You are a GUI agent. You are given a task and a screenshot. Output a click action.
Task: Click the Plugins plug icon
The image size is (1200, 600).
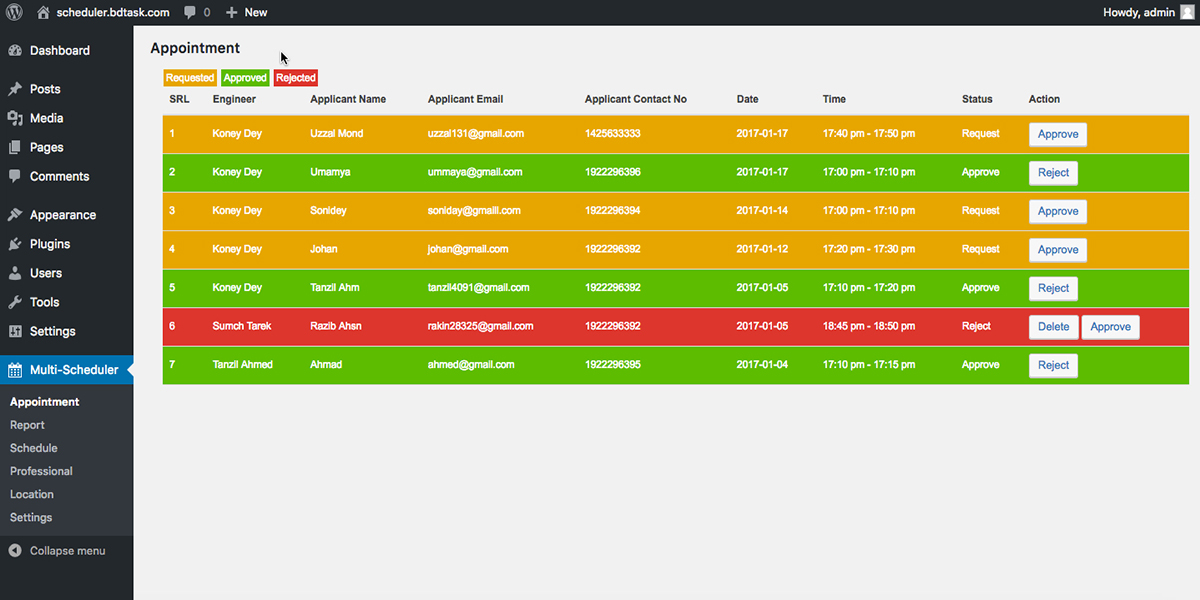15,244
